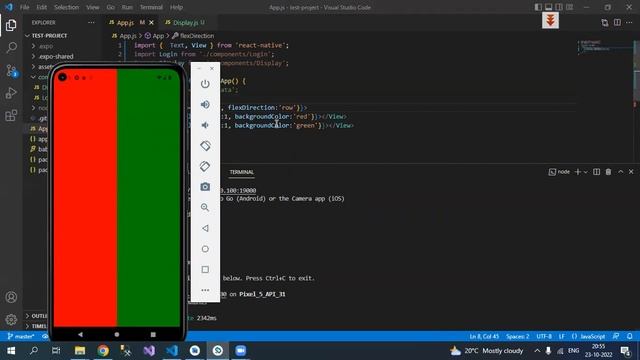The image size is (640, 360).
Task: Toggle primary side bar layout button
Action: [x=538, y=7]
